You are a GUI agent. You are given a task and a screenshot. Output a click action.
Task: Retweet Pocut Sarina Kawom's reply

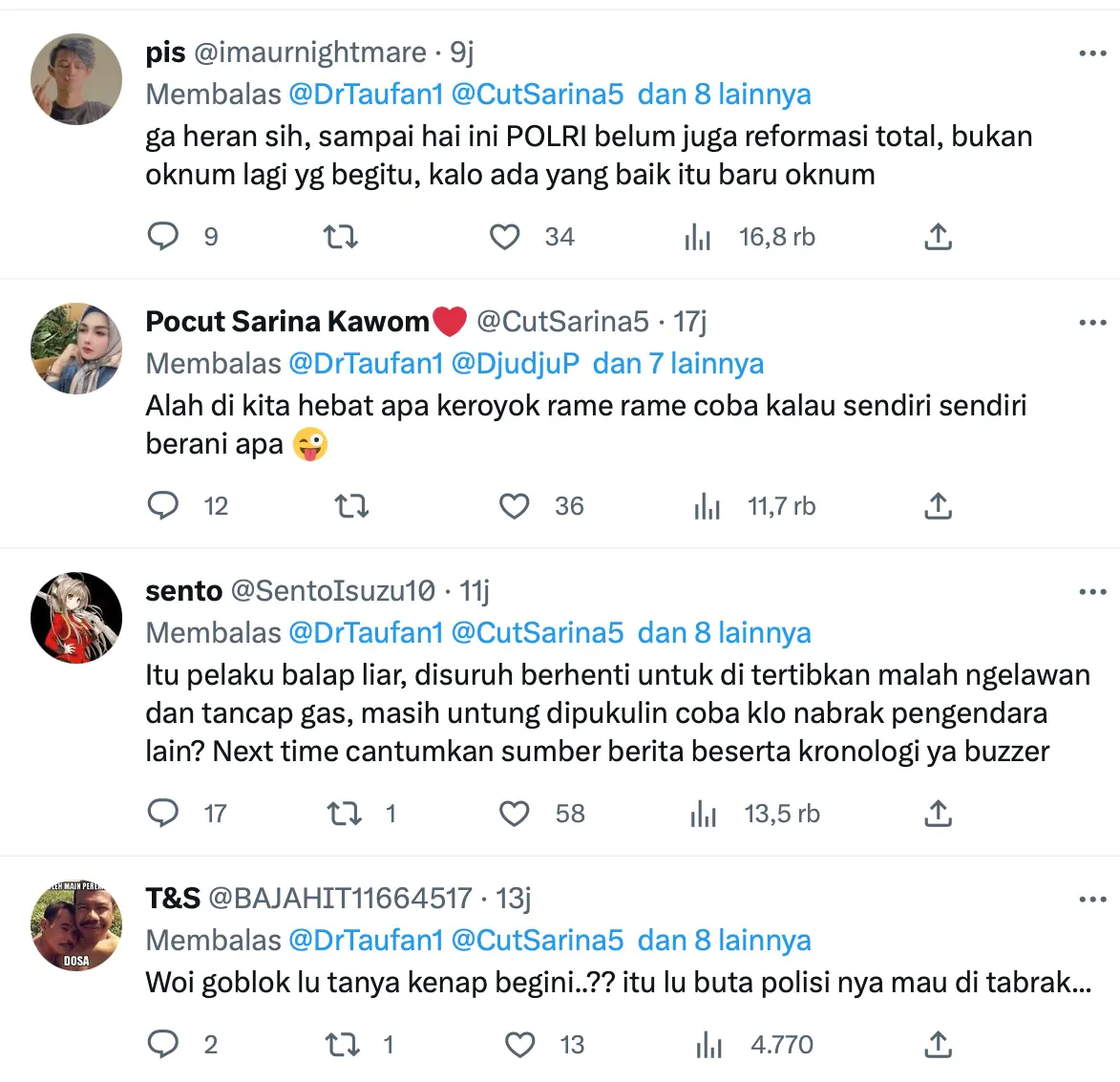click(351, 506)
